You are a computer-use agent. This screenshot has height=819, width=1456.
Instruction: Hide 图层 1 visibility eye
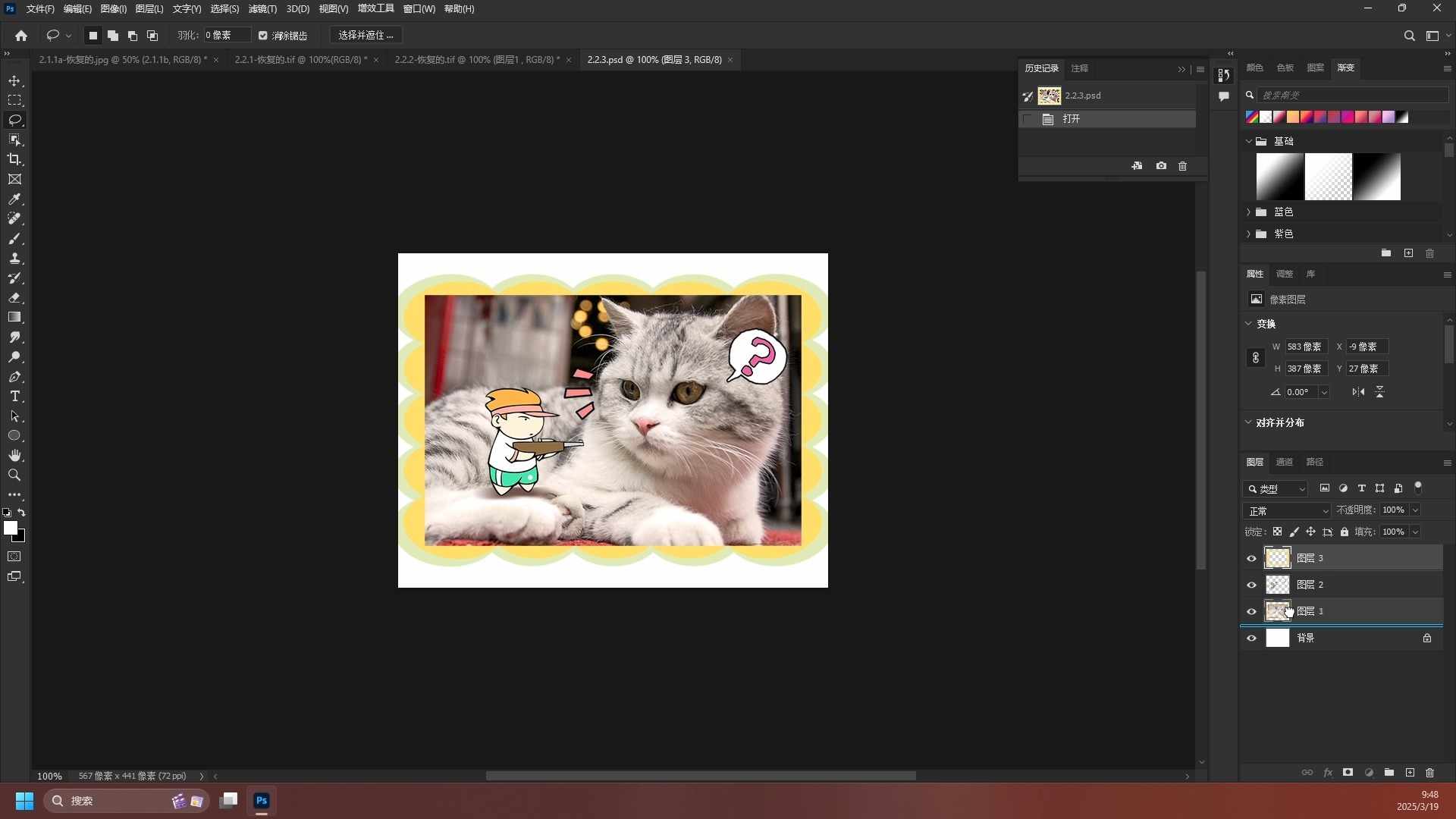click(1251, 611)
